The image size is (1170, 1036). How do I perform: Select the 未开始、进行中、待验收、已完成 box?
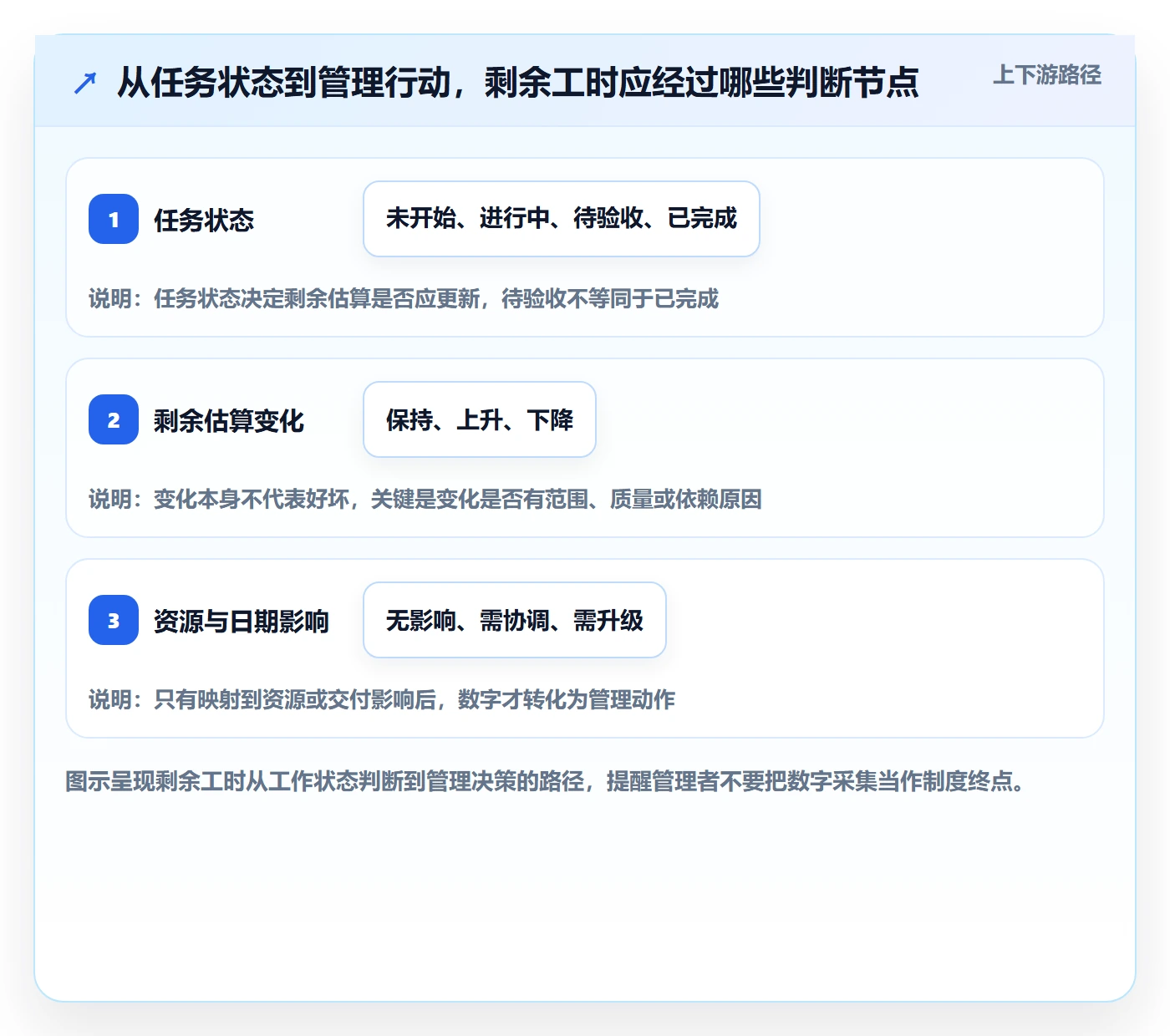click(x=562, y=219)
